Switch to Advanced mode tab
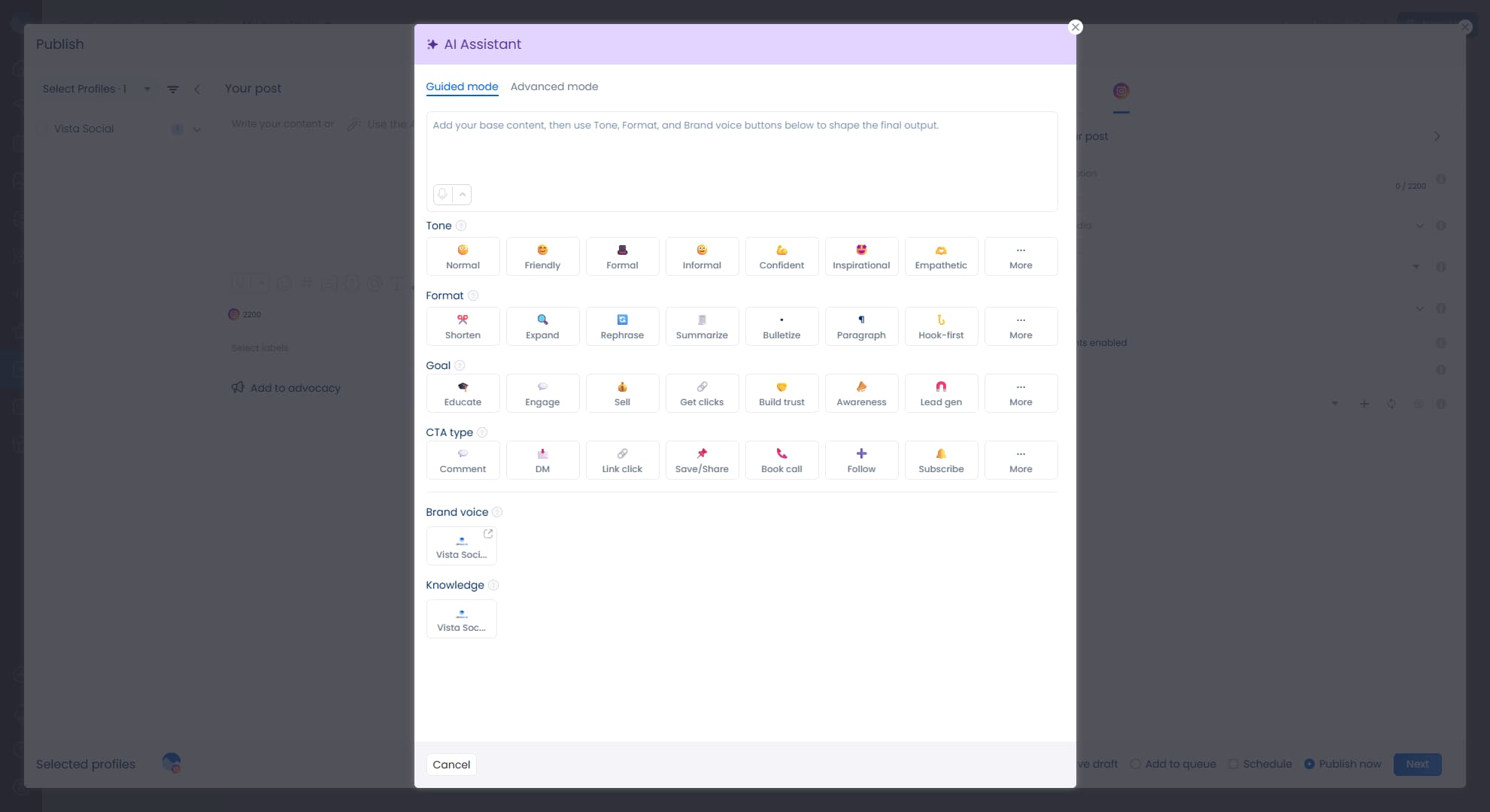The width and height of the screenshot is (1490, 812). 554,86
